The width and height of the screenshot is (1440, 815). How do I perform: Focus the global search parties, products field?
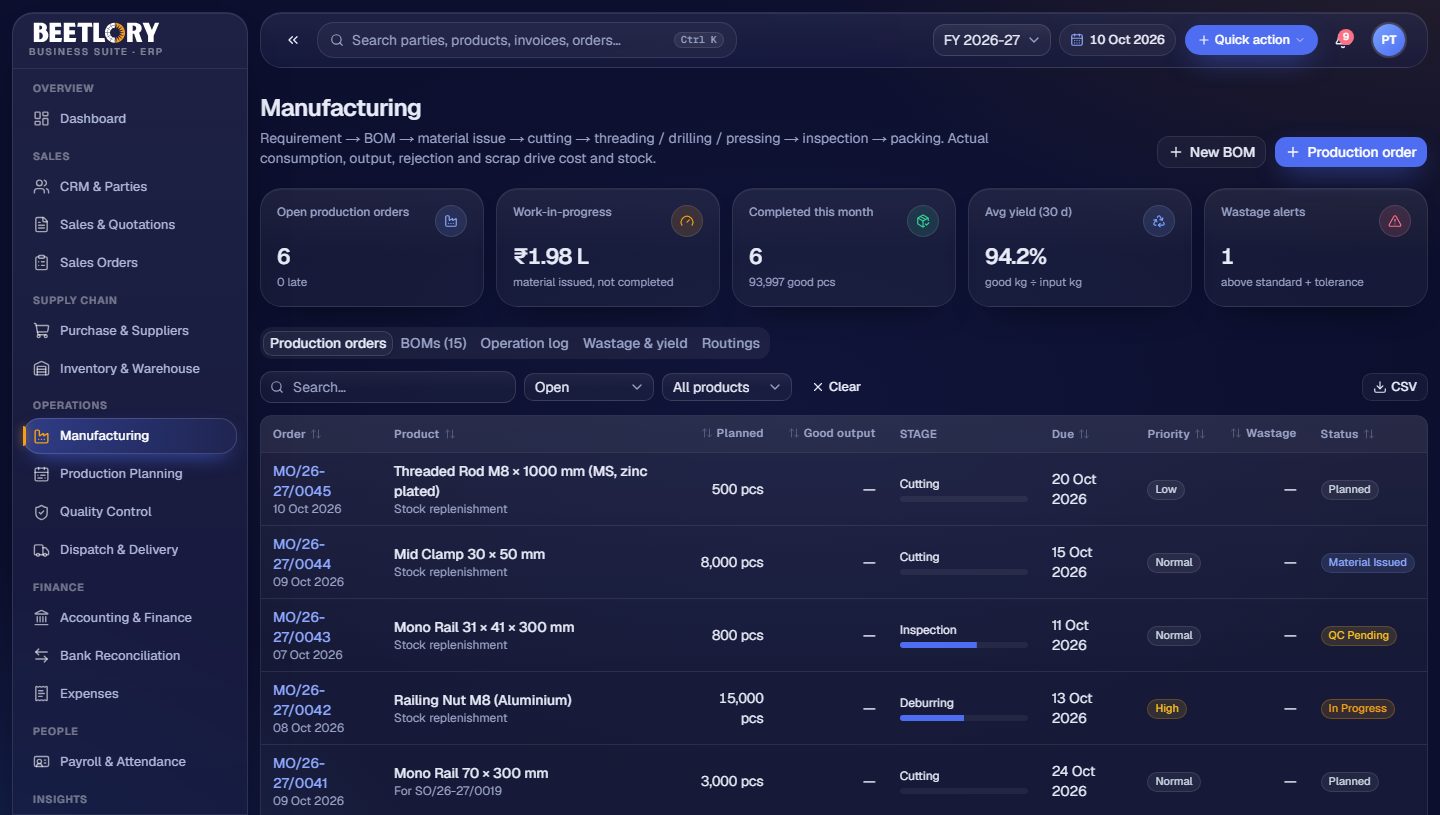pos(527,40)
